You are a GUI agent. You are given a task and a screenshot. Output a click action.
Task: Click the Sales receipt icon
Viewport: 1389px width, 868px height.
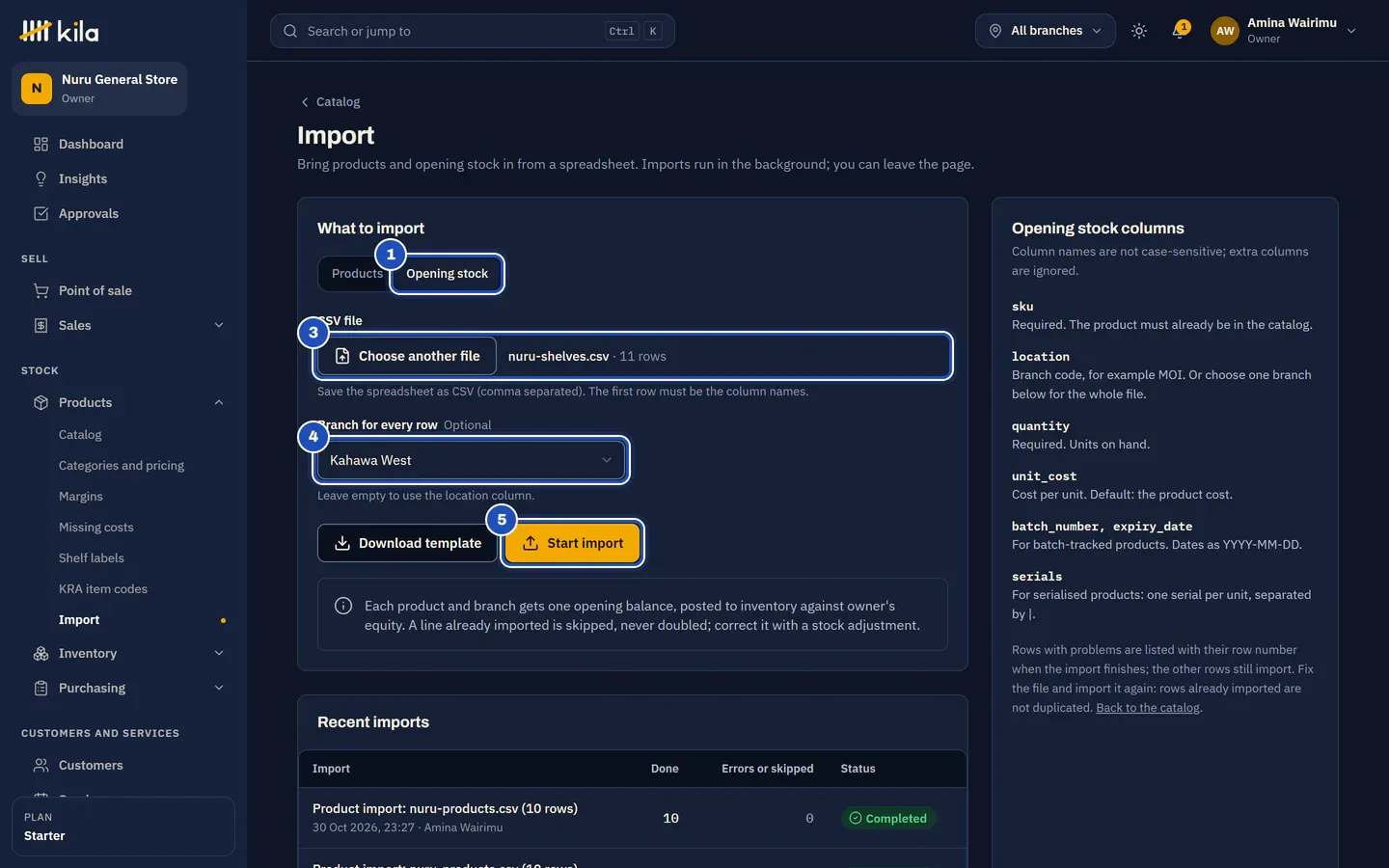[41, 325]
